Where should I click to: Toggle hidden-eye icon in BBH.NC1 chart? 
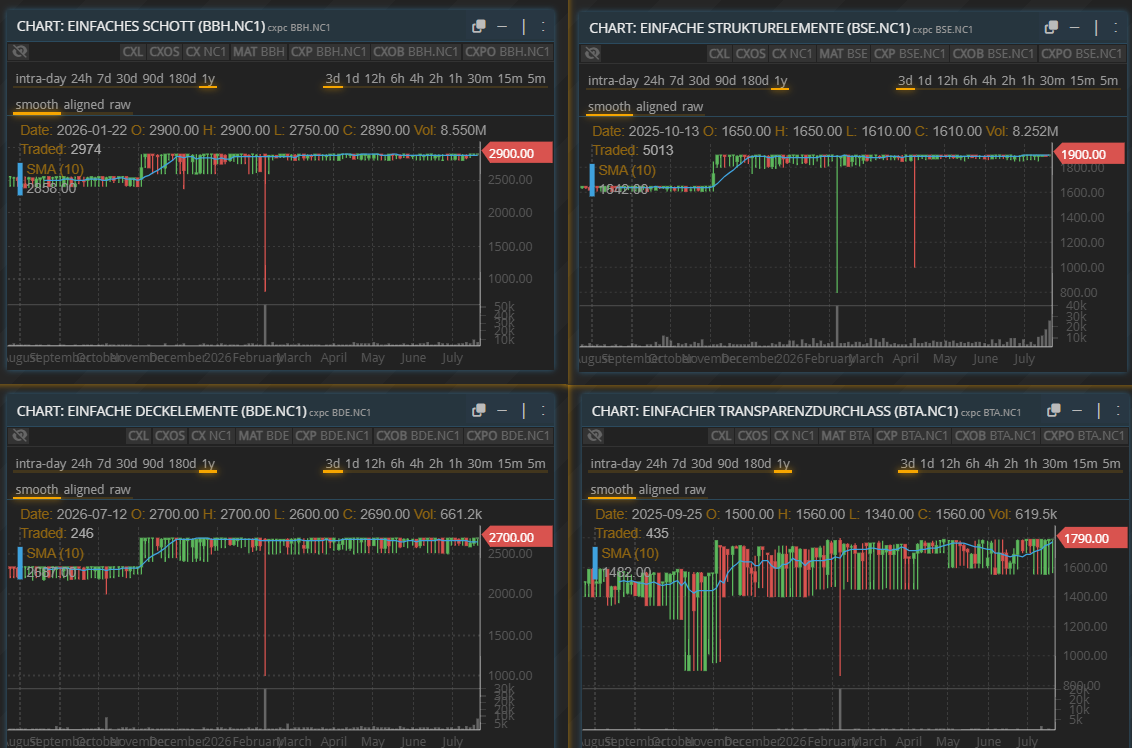(19, 51)
